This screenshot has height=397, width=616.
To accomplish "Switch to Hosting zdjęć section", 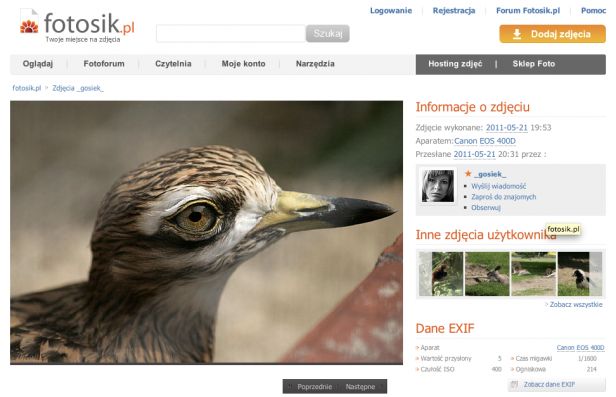I will click(455, 64).
